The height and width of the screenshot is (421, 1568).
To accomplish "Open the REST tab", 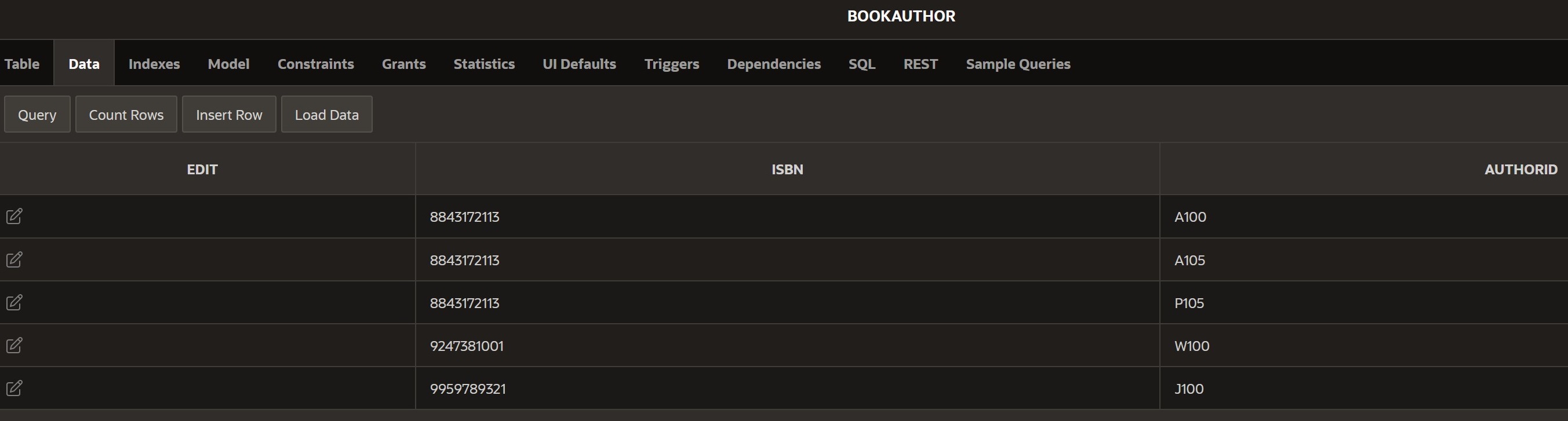I will (921, 63).
